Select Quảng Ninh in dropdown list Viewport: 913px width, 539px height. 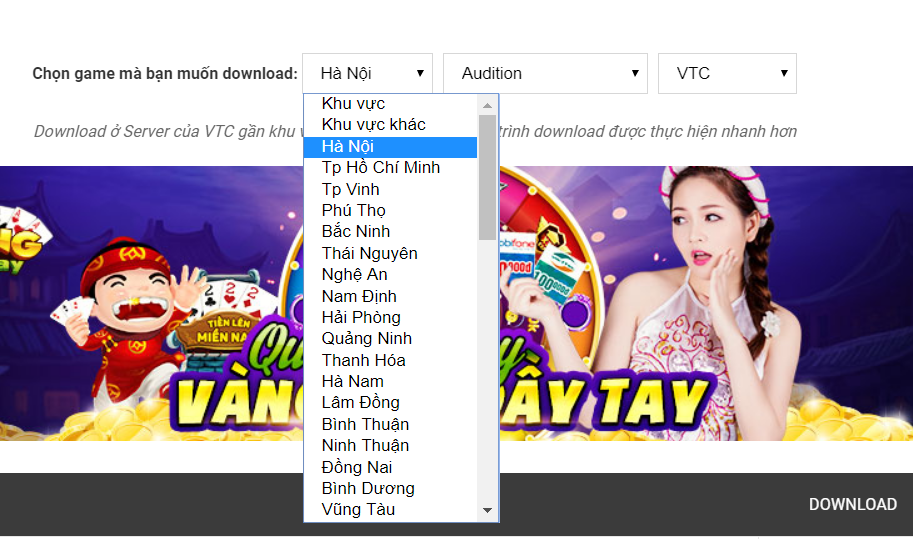(x=390, y=338)
